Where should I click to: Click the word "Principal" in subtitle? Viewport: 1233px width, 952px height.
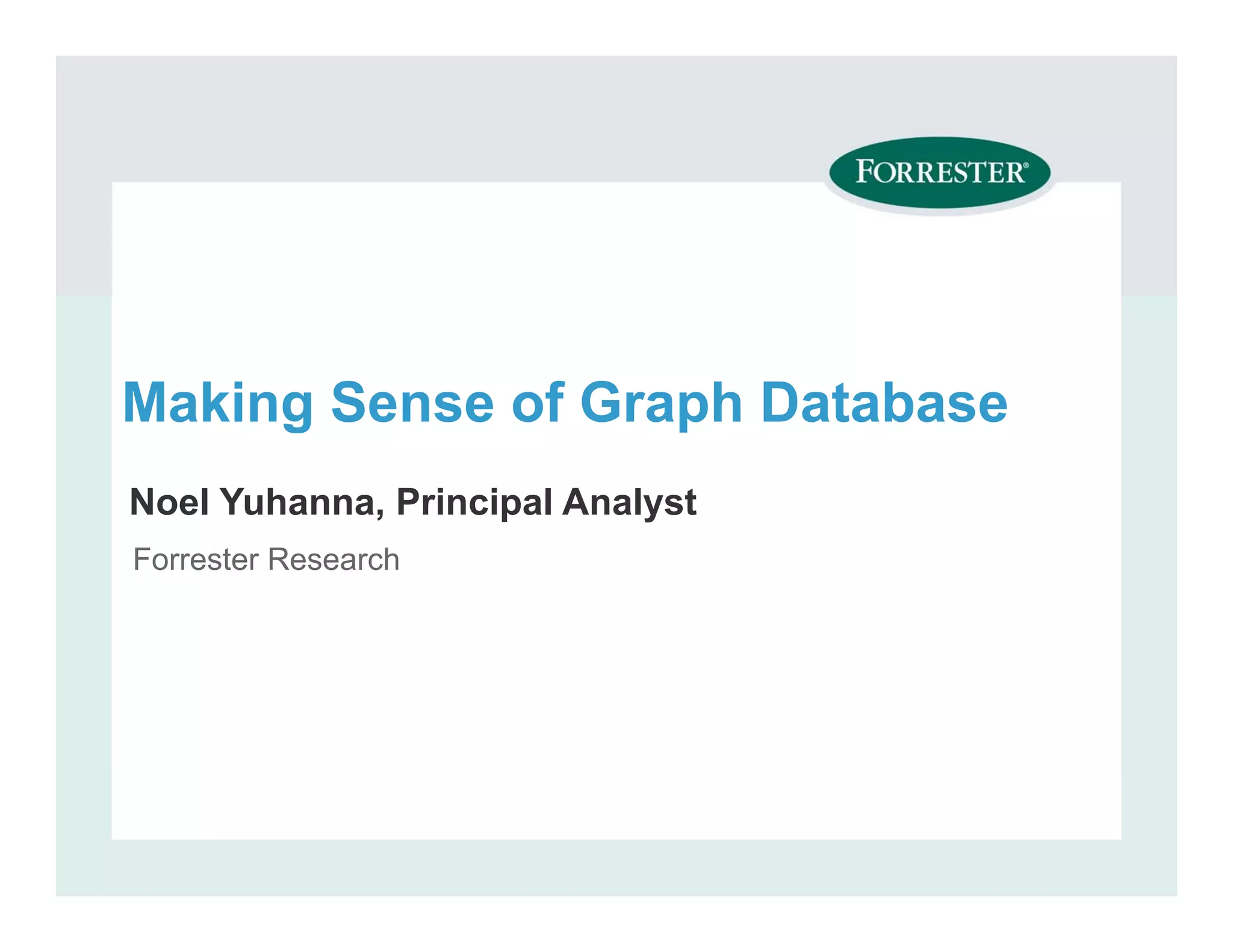click(474, 502)
